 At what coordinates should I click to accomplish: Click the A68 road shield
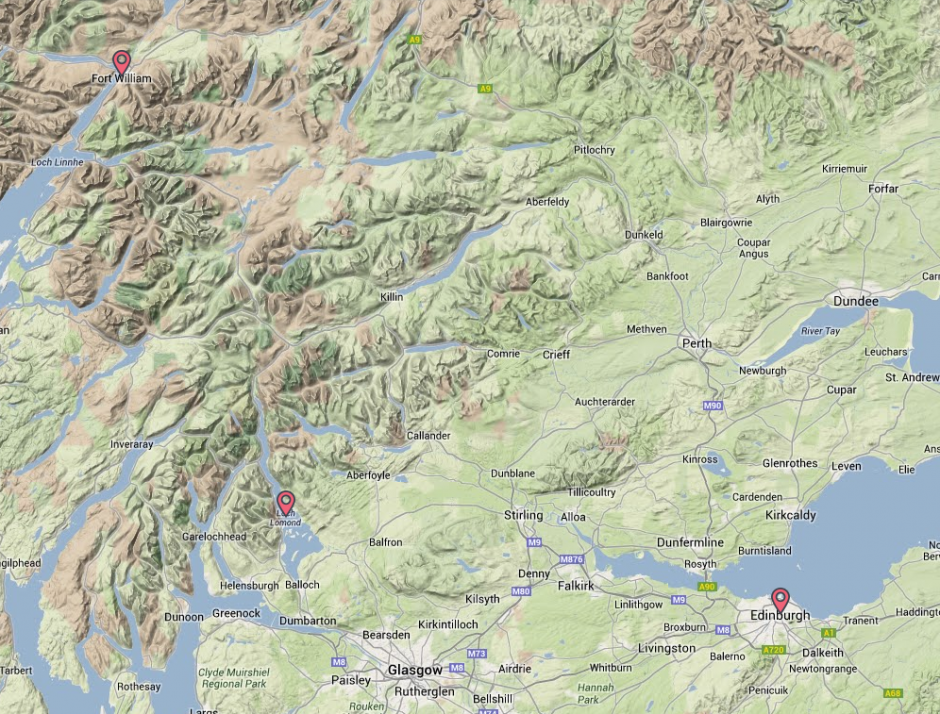point(892,693)
